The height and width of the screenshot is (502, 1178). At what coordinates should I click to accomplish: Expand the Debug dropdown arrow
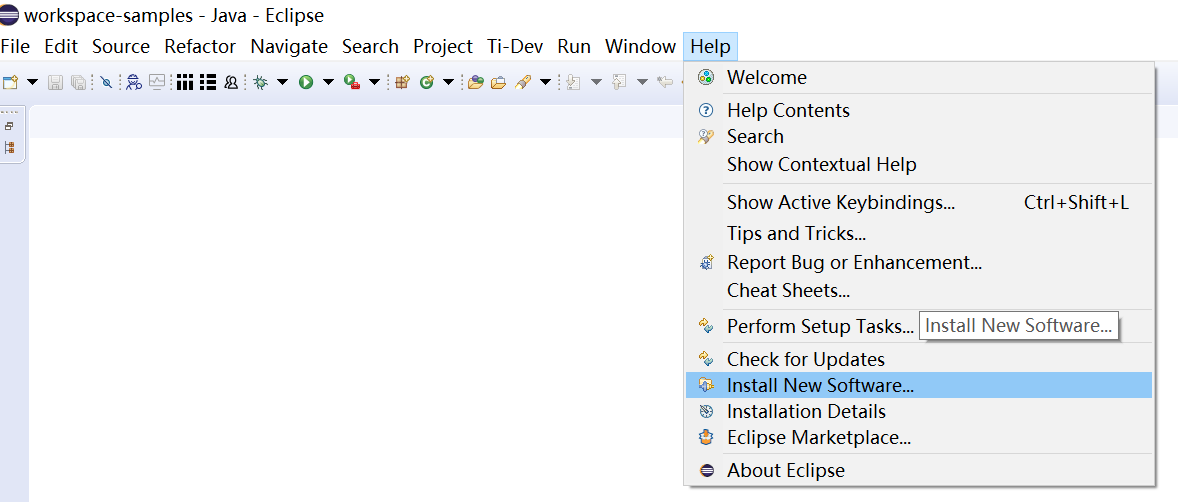pyautogui.click(x=282, y=82)
